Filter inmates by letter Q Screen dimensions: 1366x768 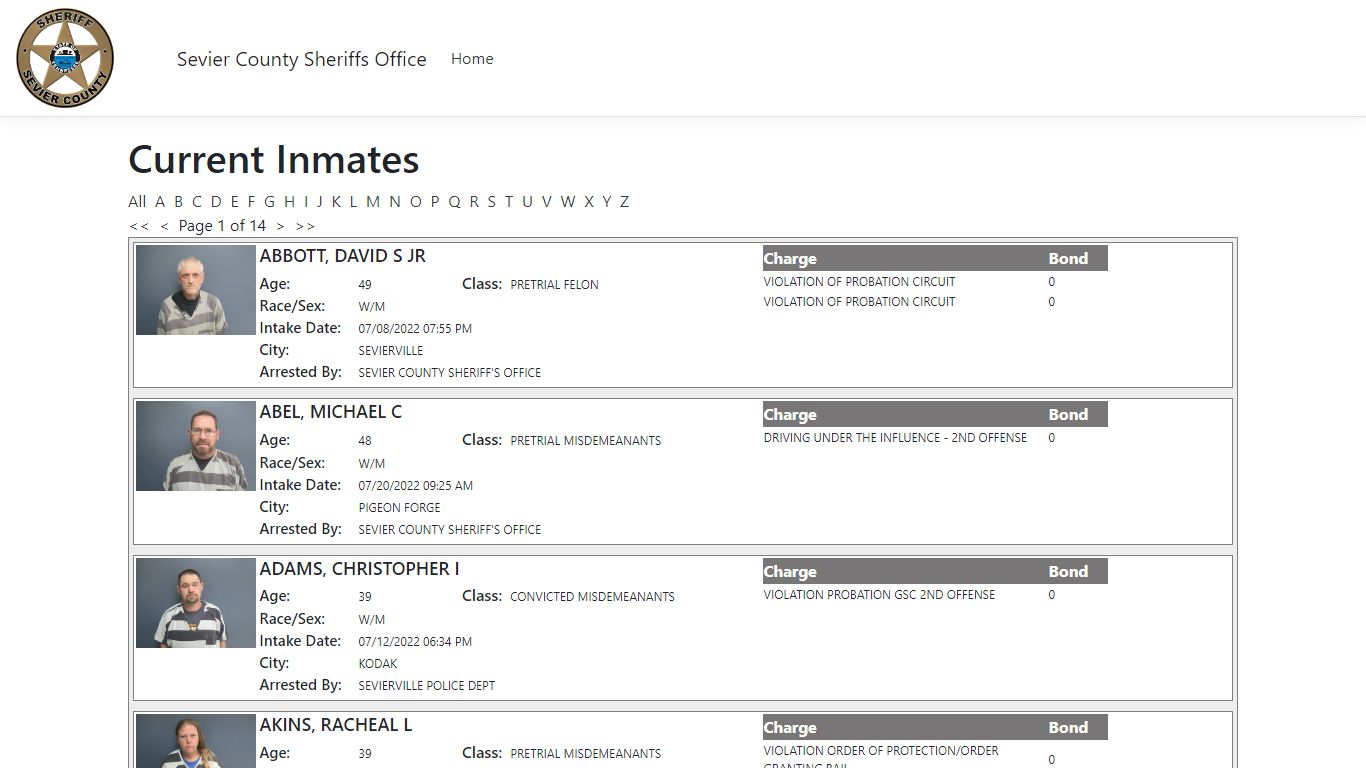click(454, 201)
